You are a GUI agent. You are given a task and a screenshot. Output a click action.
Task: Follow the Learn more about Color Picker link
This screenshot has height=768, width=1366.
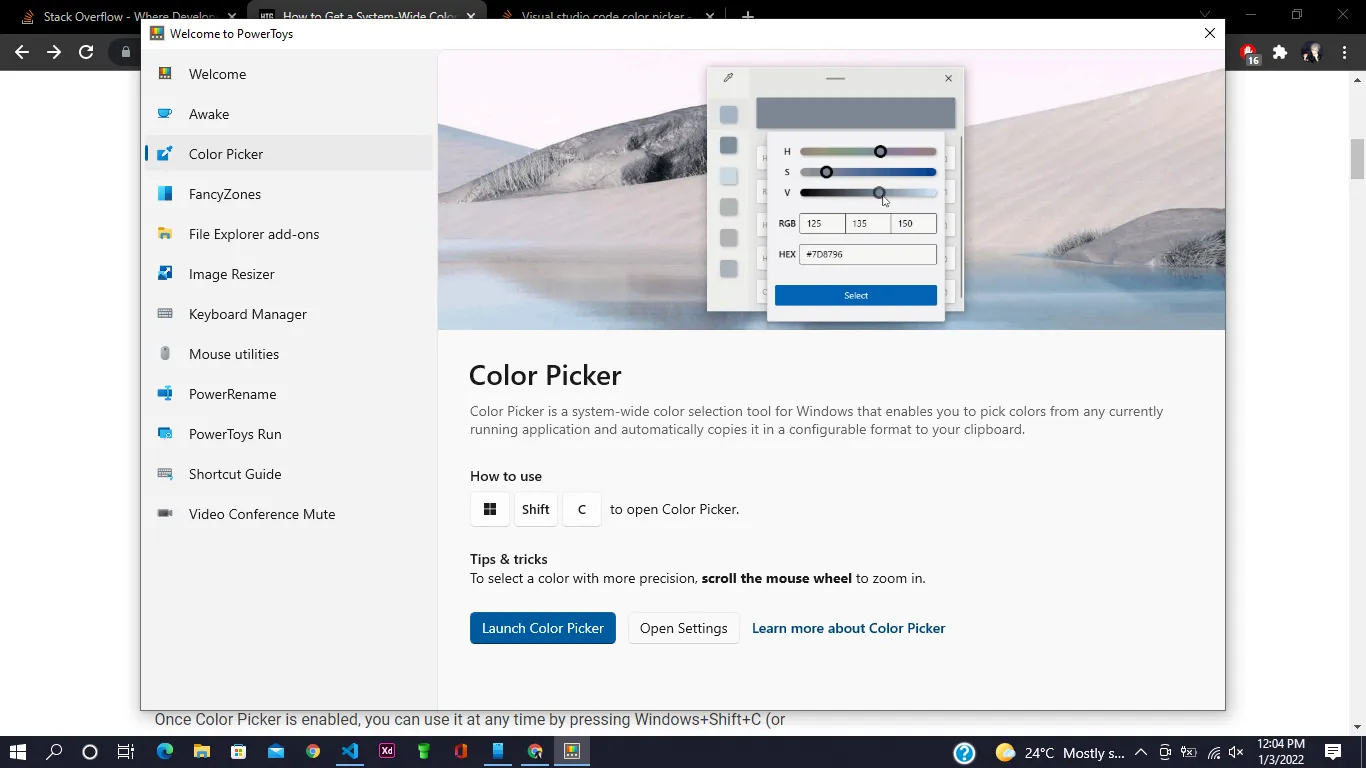[848, 628]
